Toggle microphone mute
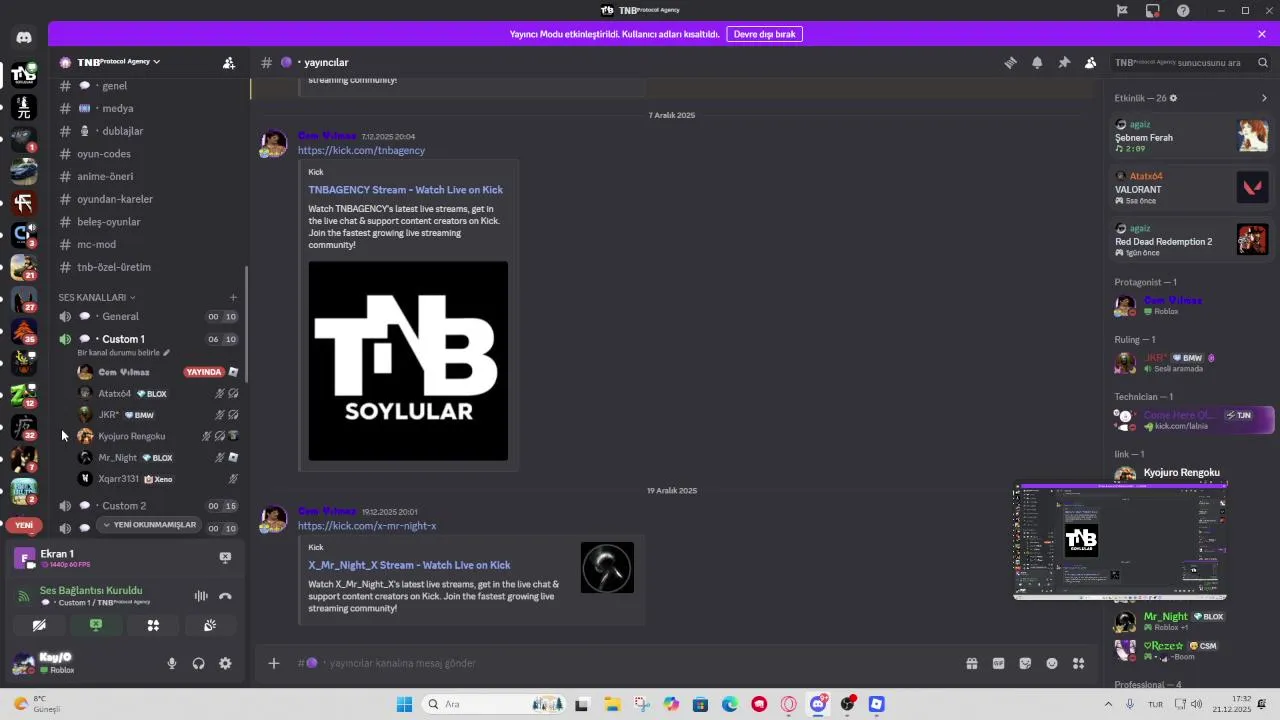 [172, 663]
